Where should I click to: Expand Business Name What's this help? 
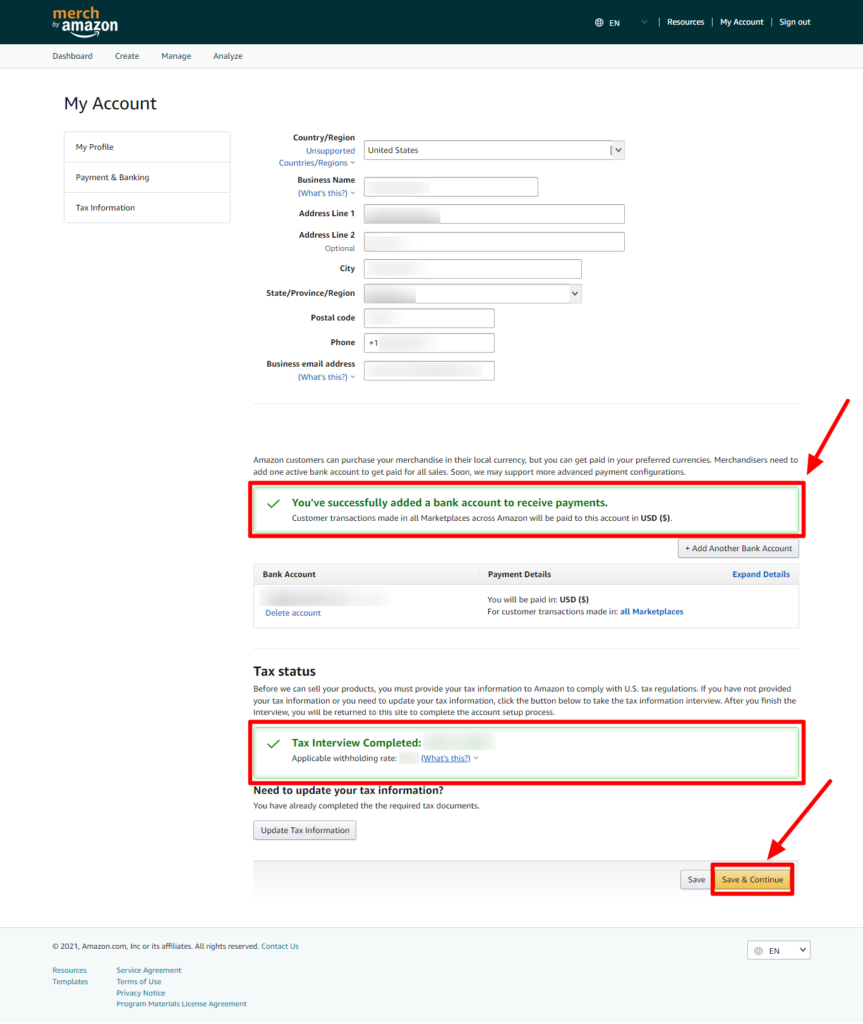tap(326, 193)
